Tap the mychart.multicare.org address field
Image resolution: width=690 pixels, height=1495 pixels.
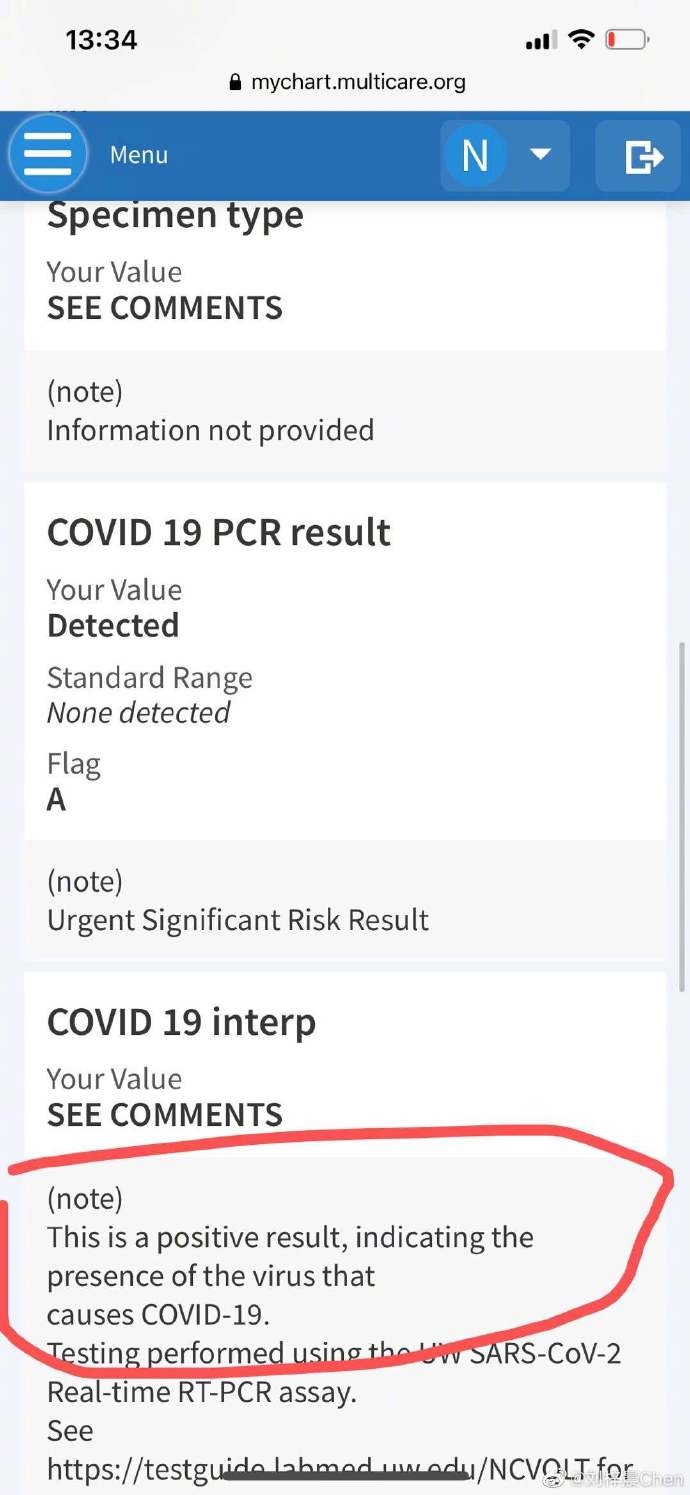(358, 82)
